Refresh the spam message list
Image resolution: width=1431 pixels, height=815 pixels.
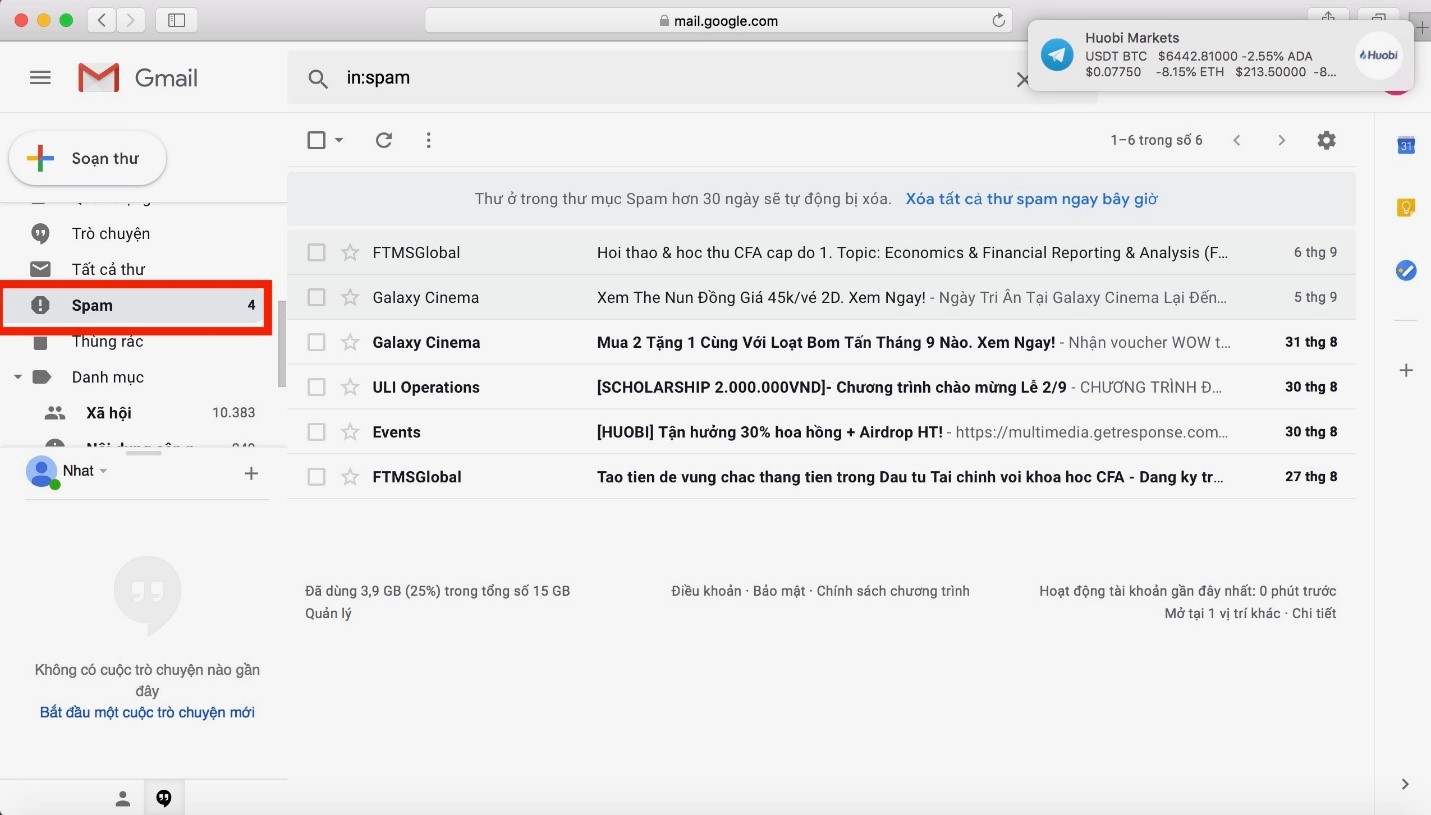click(383, 140)
